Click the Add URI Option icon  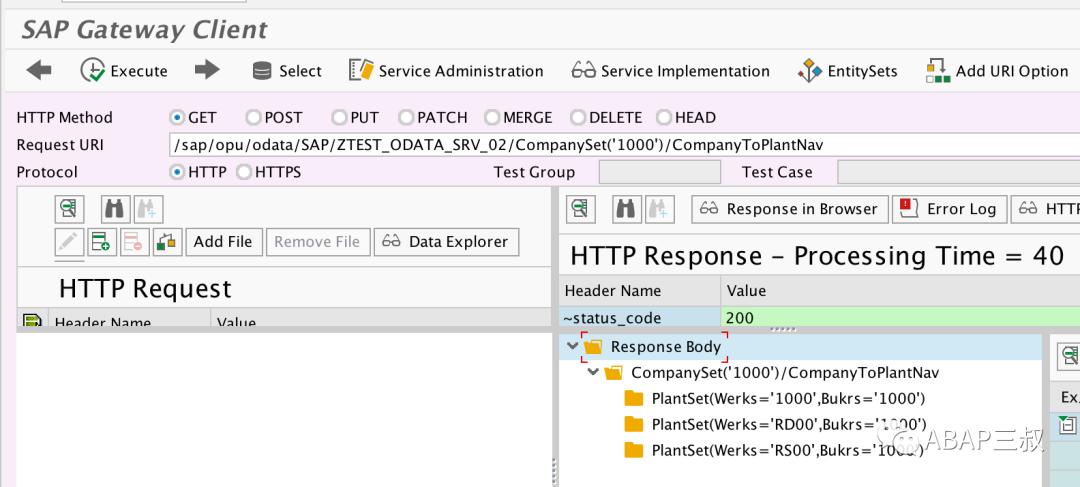click(938, 70)
